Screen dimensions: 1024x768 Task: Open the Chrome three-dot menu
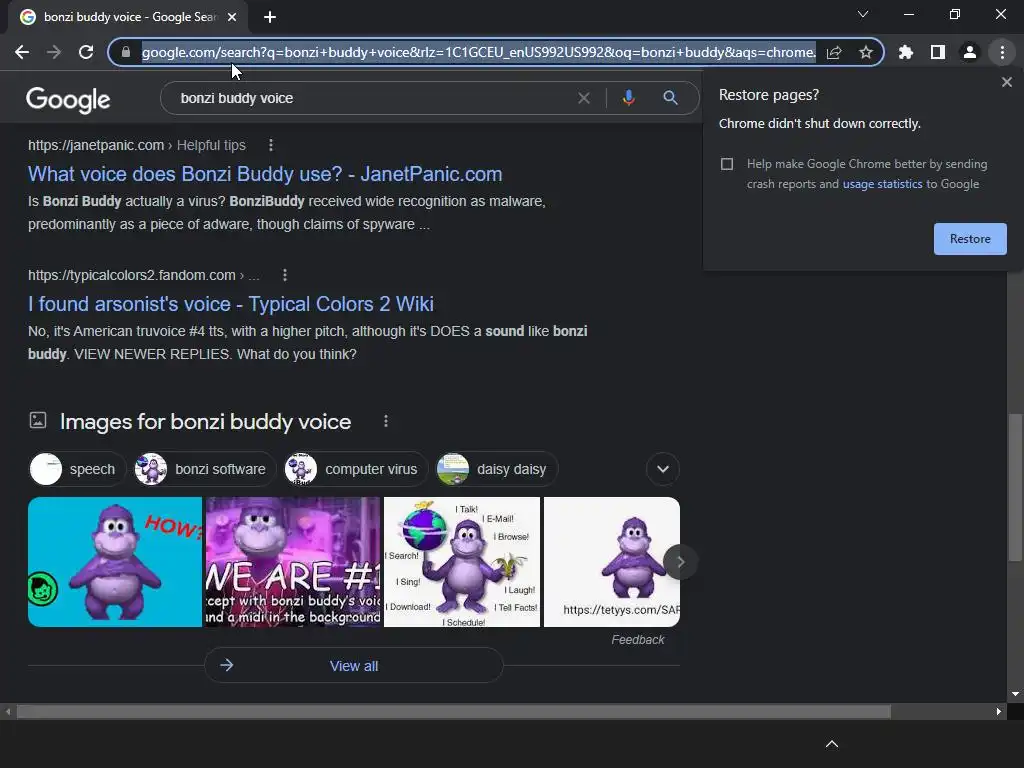pos(1002,52)
